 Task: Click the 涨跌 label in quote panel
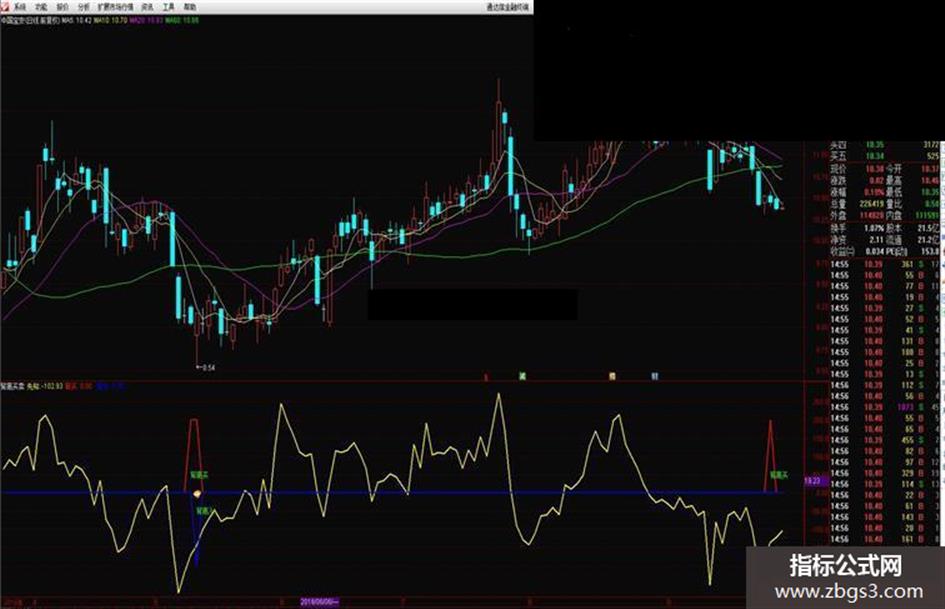pyautogui.click(x=838, y=180)
